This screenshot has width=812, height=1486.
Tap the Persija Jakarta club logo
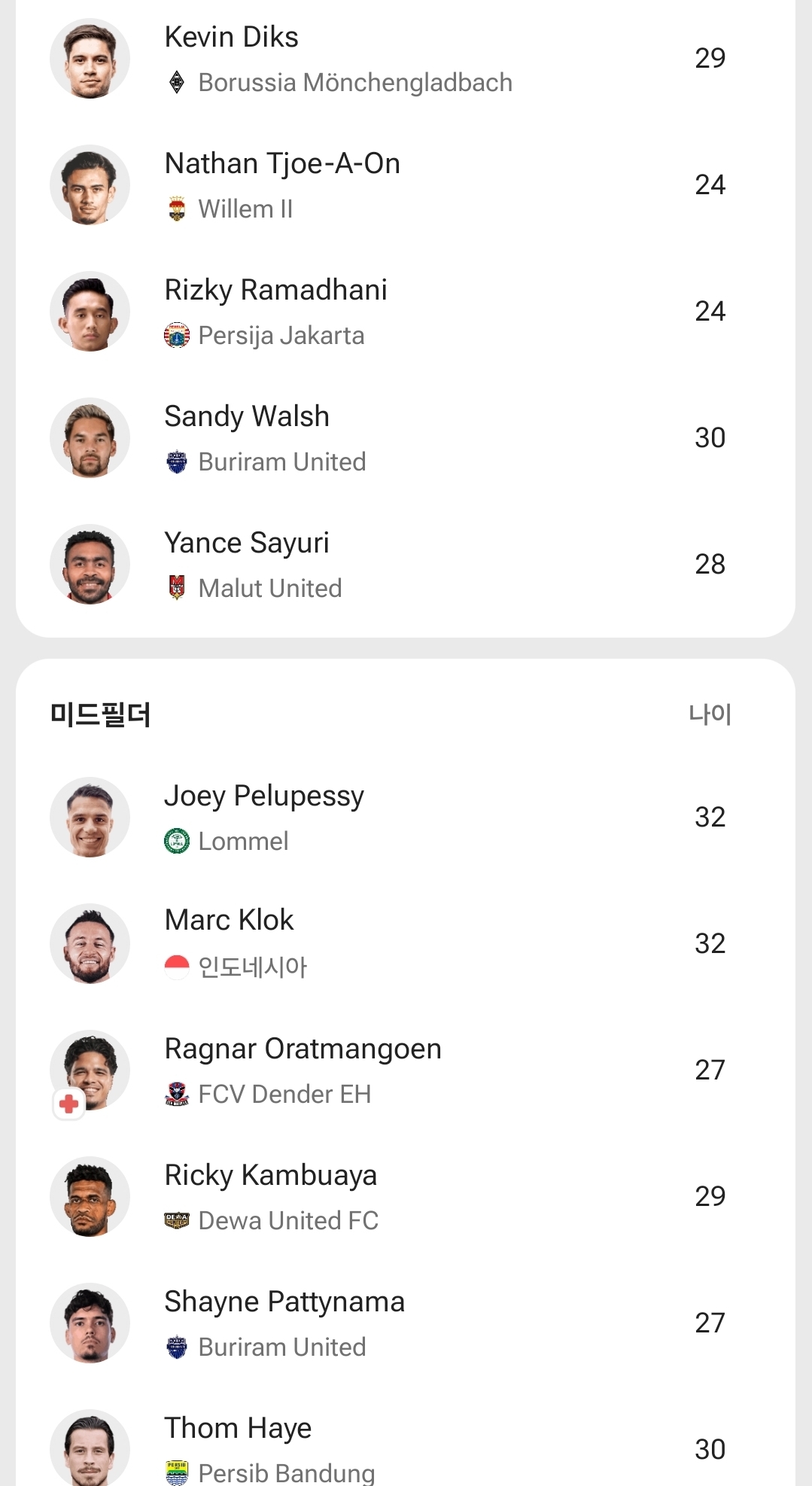pos(177,335)
